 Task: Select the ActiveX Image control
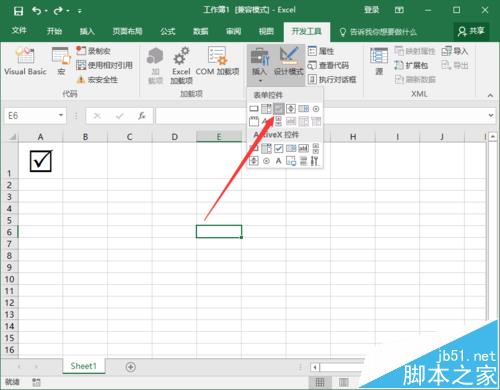pyautogui.click(x=291, y=161)
